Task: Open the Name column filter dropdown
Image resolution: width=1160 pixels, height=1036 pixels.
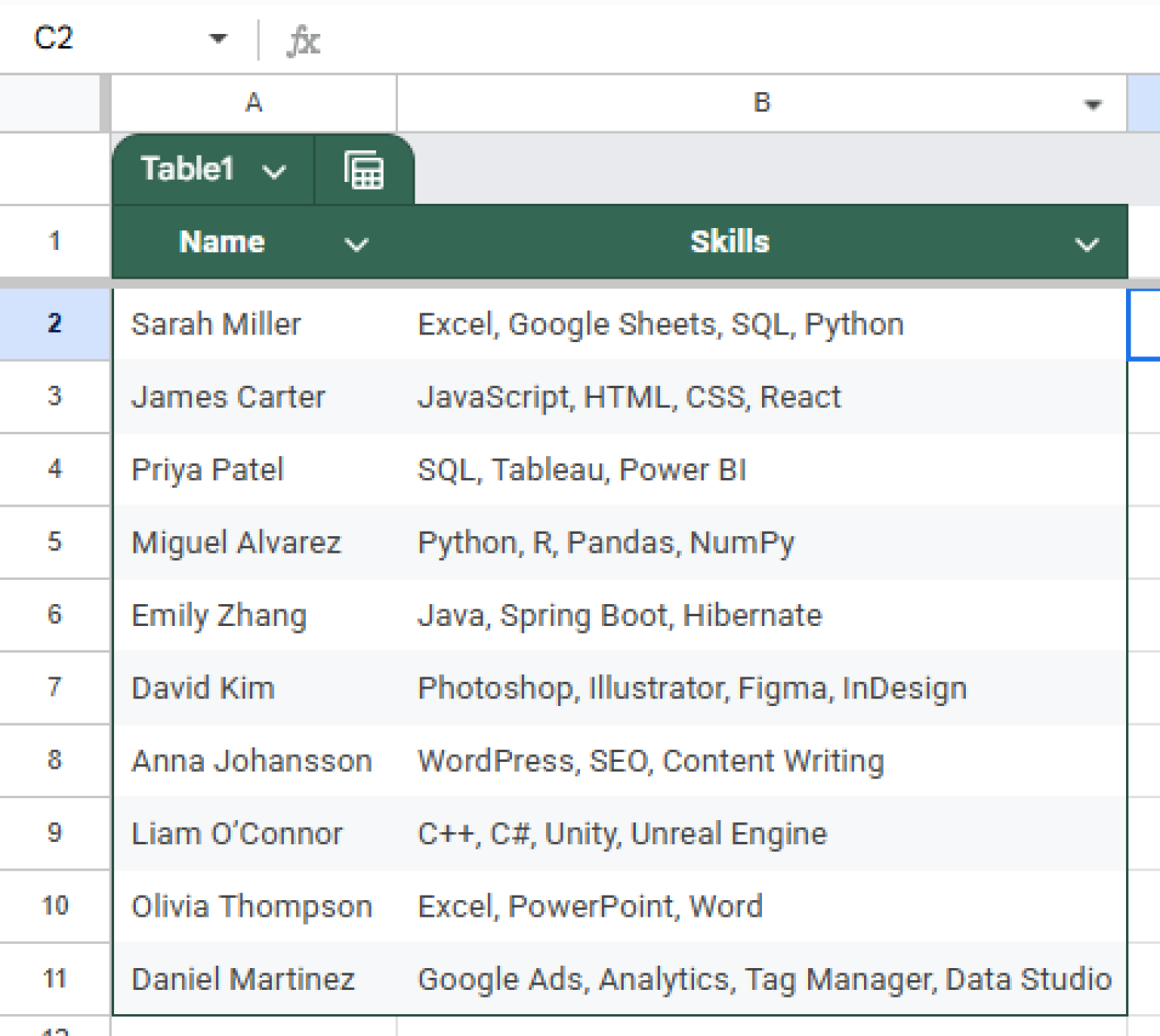Action: tap(356, 243)
